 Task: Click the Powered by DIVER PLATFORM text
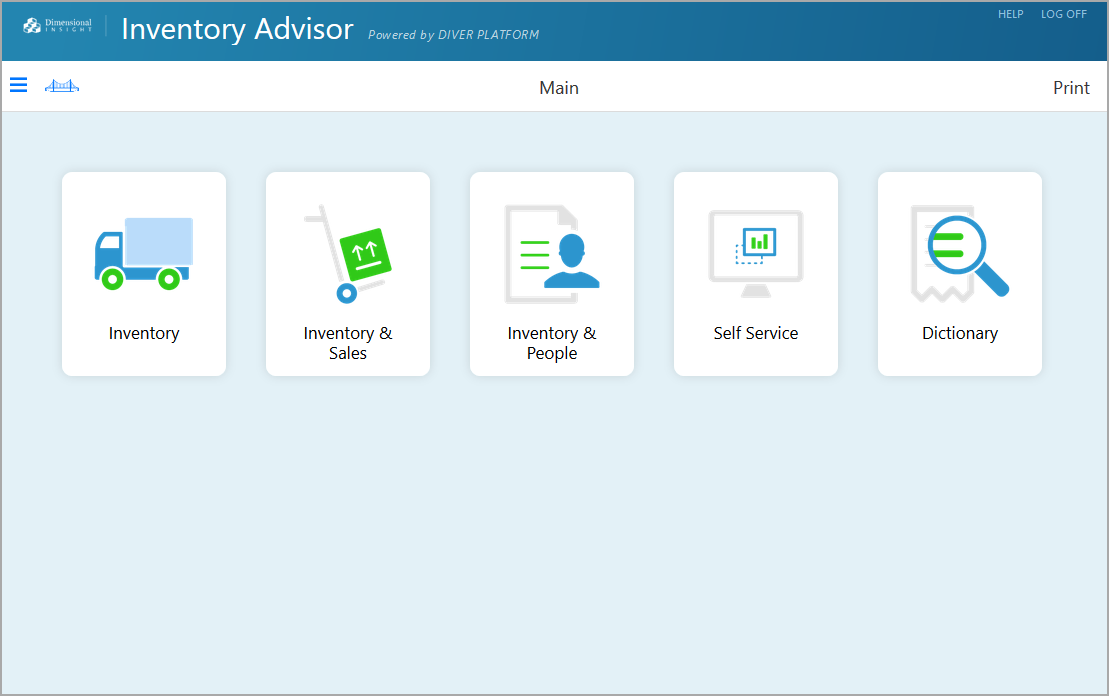(453, 35)
